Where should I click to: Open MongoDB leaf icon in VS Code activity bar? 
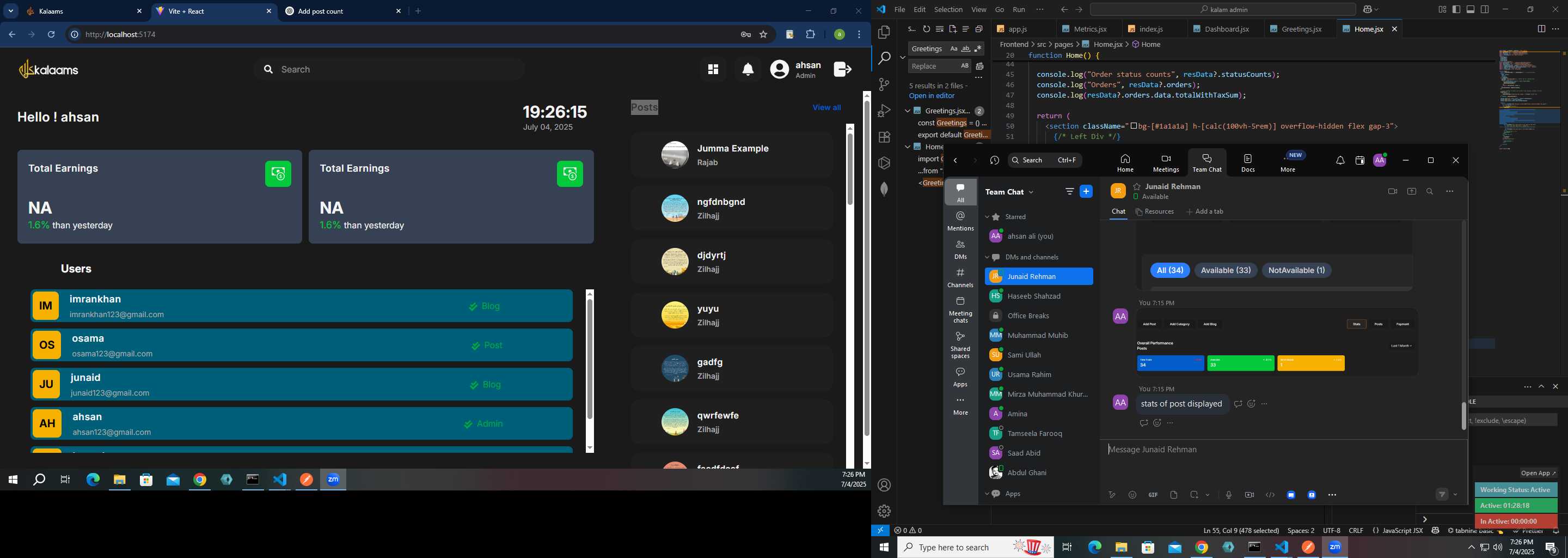click(x=884, y=190)
